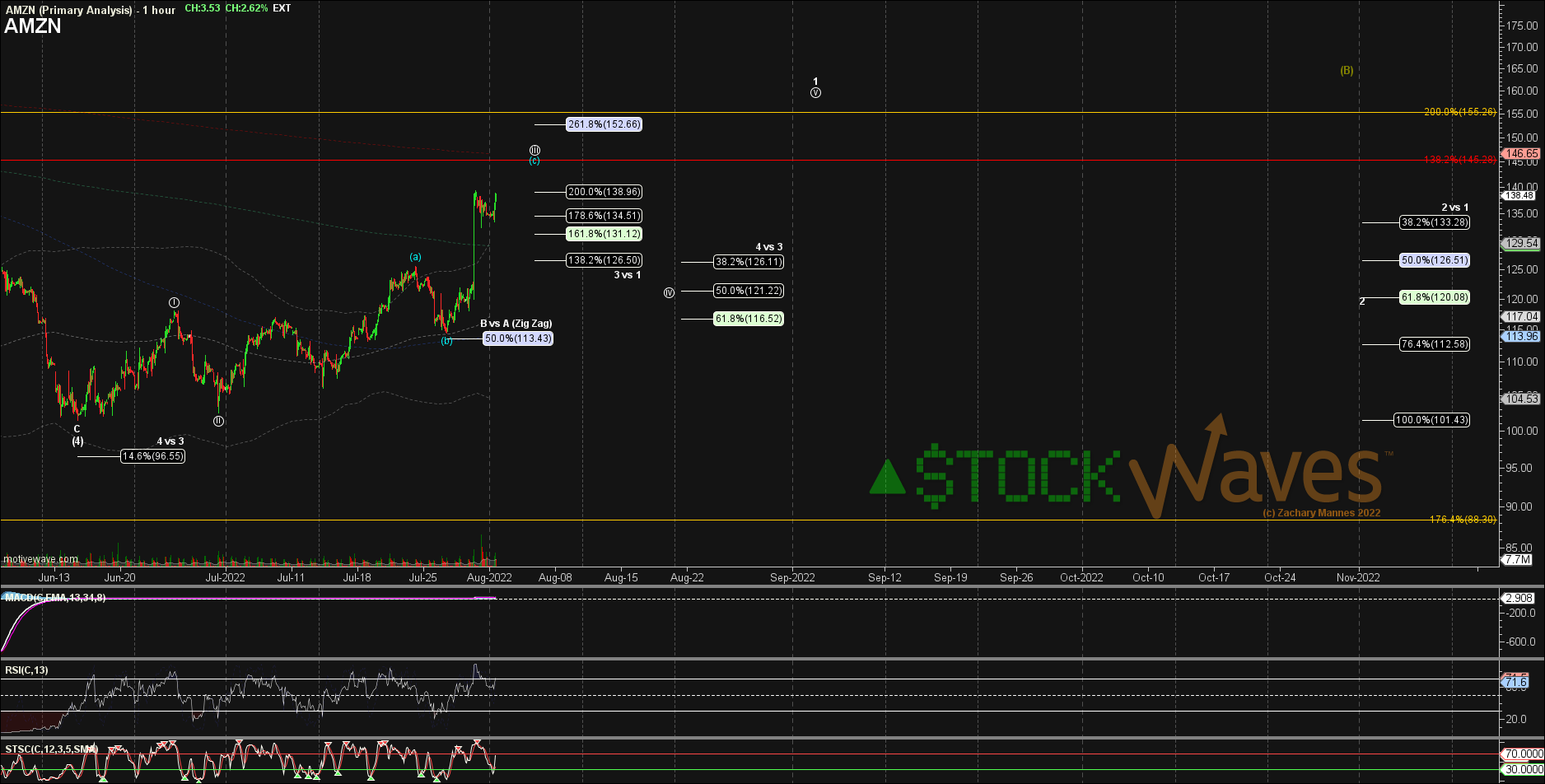Click the 138.48 current price tag
Viewport: 1545px width, 784px height.
point(1520,195)
